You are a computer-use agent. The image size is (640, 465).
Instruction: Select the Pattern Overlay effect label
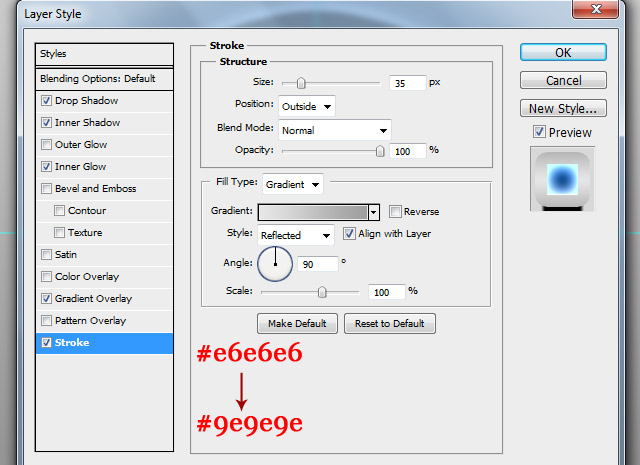[90, 321]
